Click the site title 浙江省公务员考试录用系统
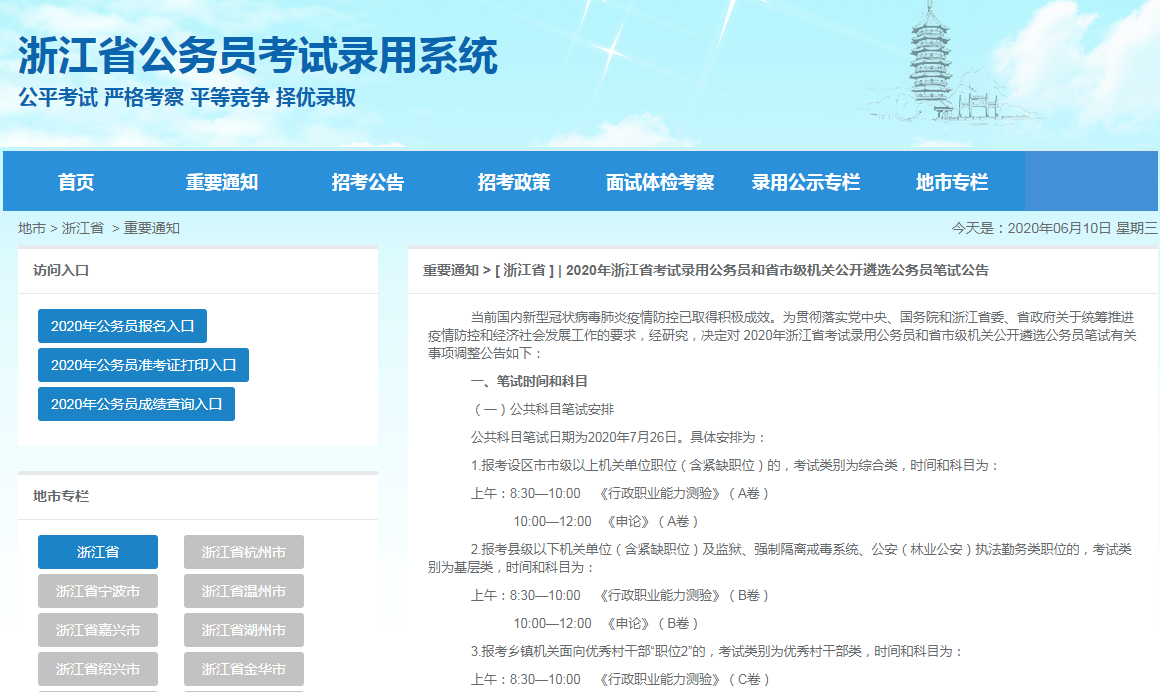 (x=258, y=56)
